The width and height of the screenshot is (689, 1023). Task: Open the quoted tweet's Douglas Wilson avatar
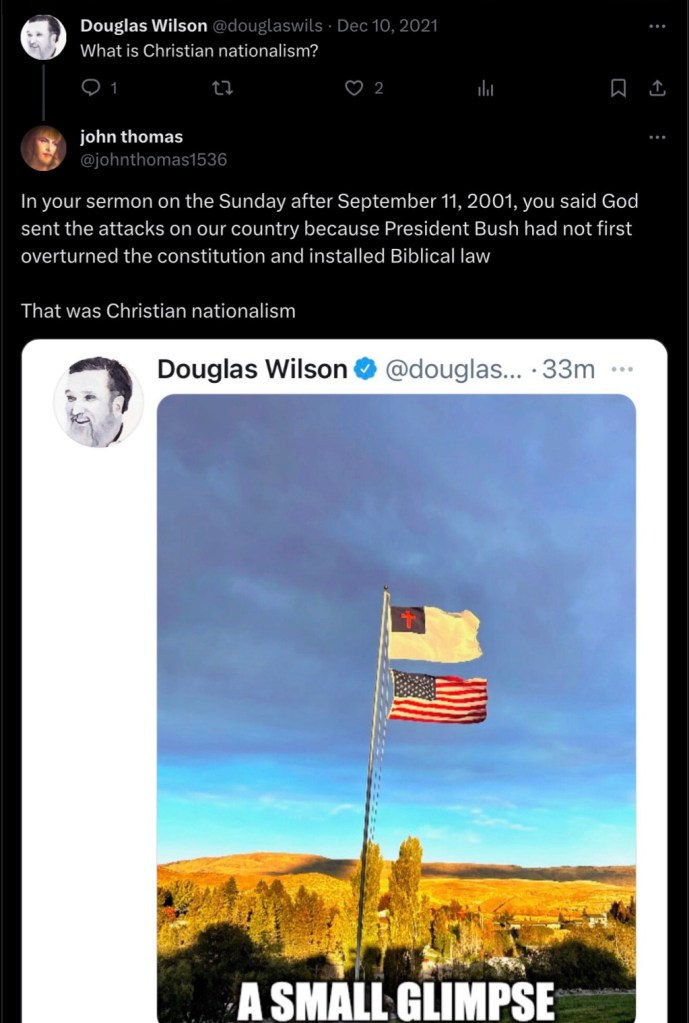(x=99, y=402)
